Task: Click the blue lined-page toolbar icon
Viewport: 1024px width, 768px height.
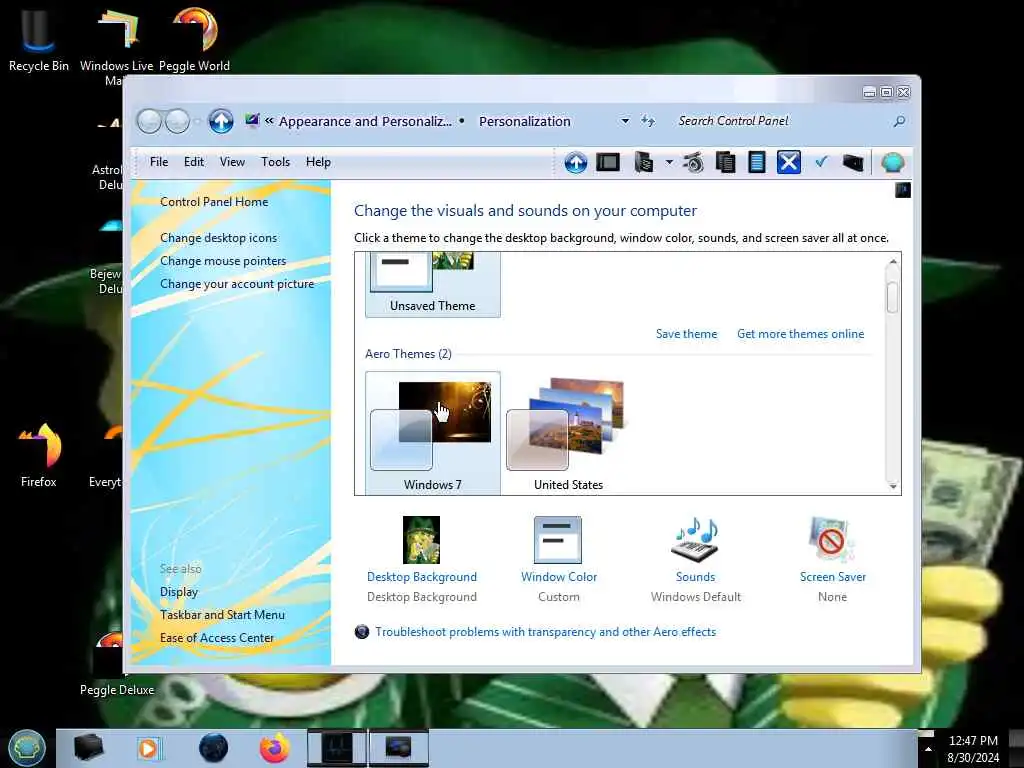Action: click(757, 162)
